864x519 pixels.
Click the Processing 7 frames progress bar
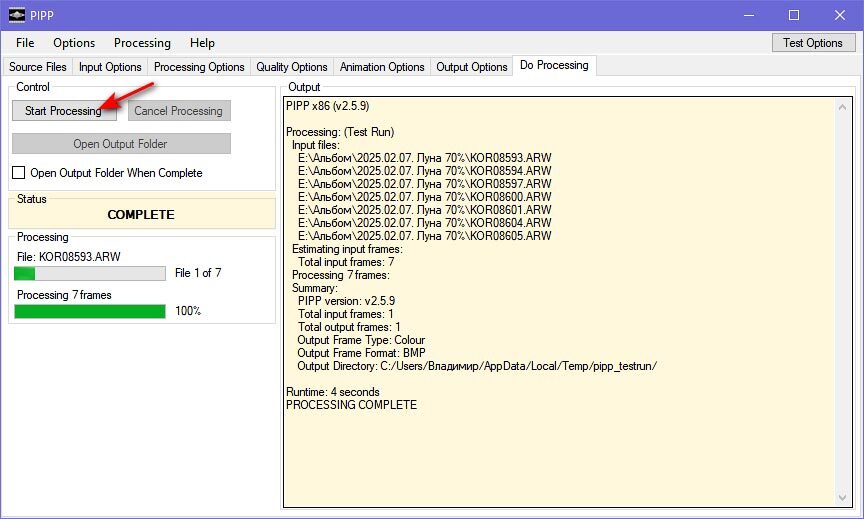(90, 311)
